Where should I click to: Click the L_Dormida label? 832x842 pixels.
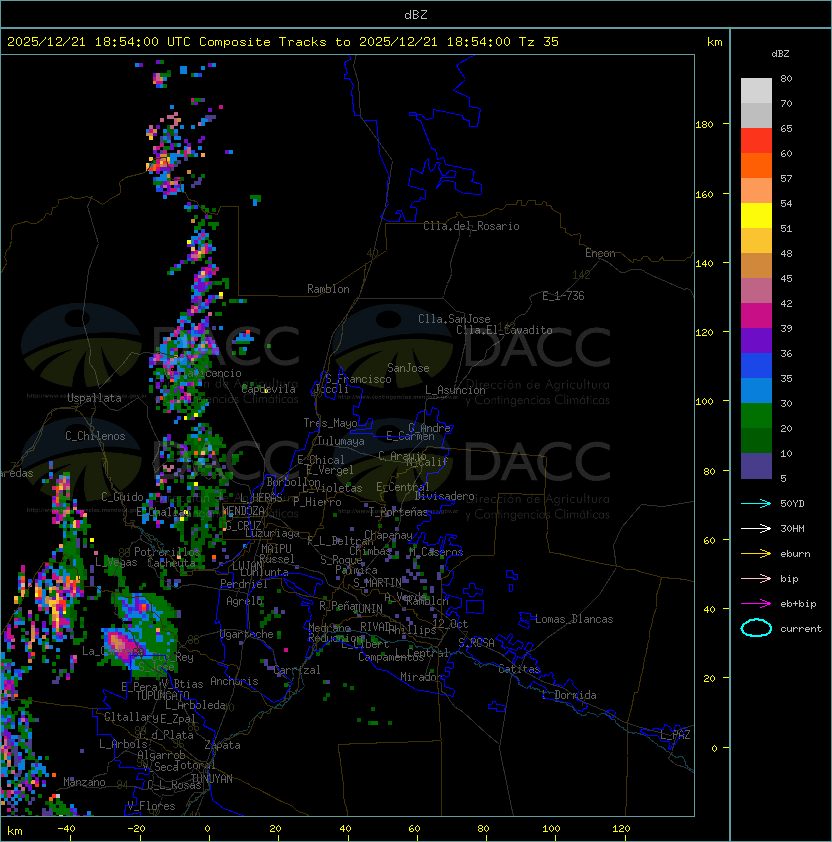pos(569,695)
